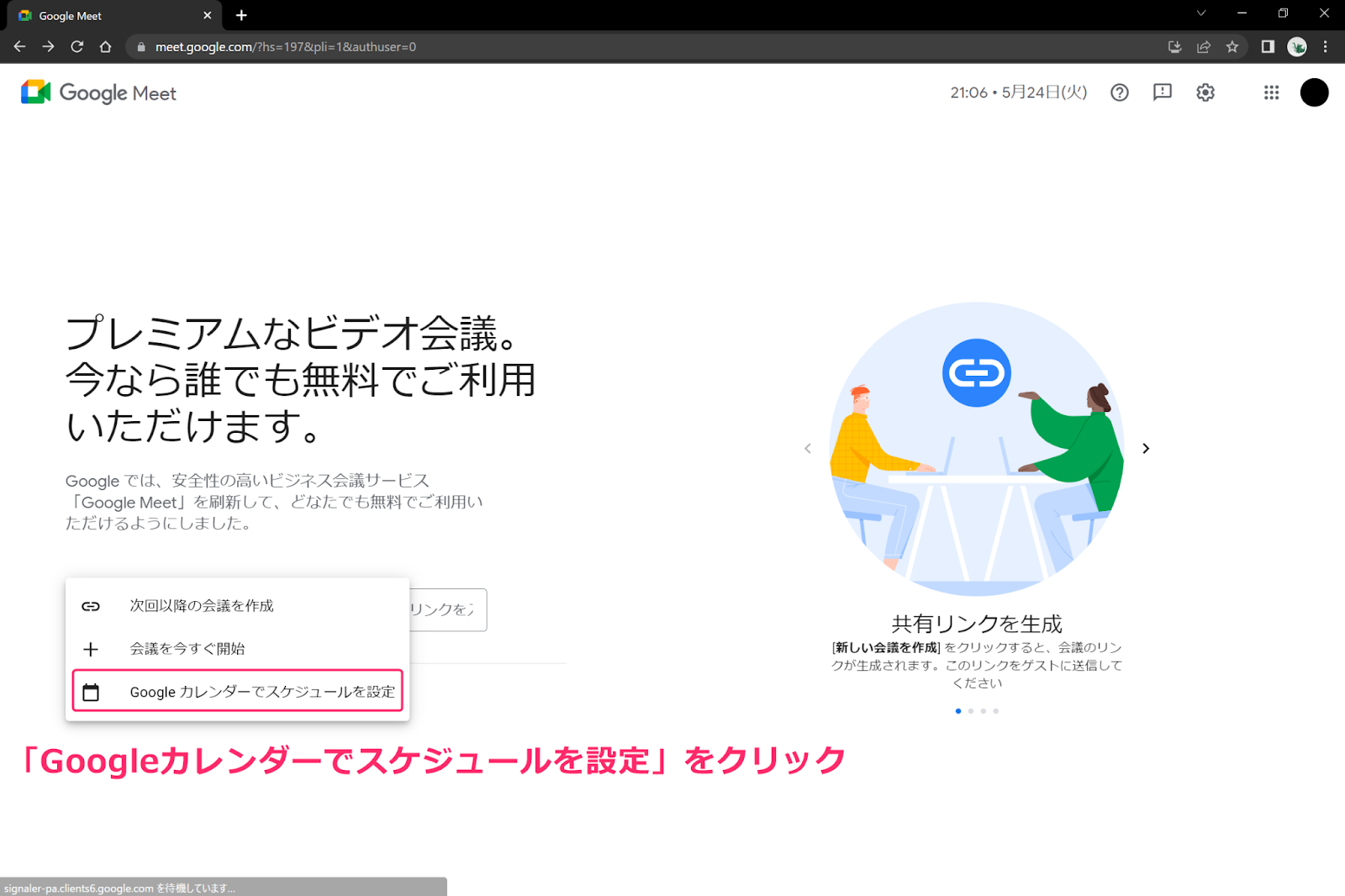Show next carousel slide
Image resolution: width=1345 pixels, height=896 pixels.
tap(1146, 449)
